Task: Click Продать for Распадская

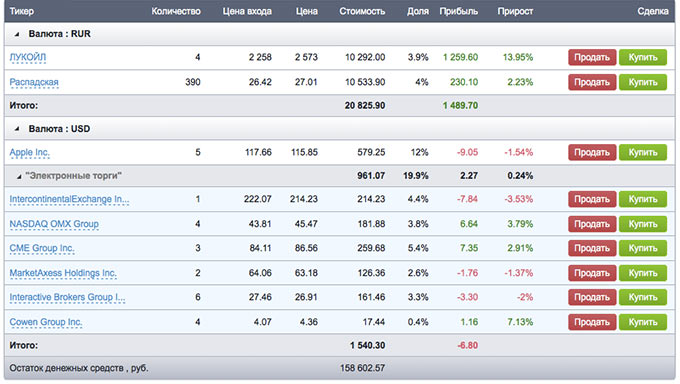Action: (x=592, y=82)
